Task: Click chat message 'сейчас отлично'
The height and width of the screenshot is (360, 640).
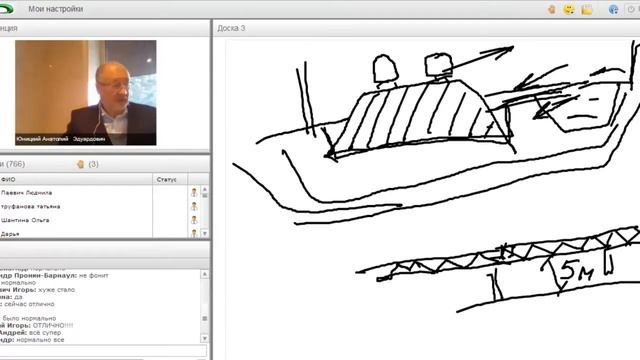Action: coord(28,304)
